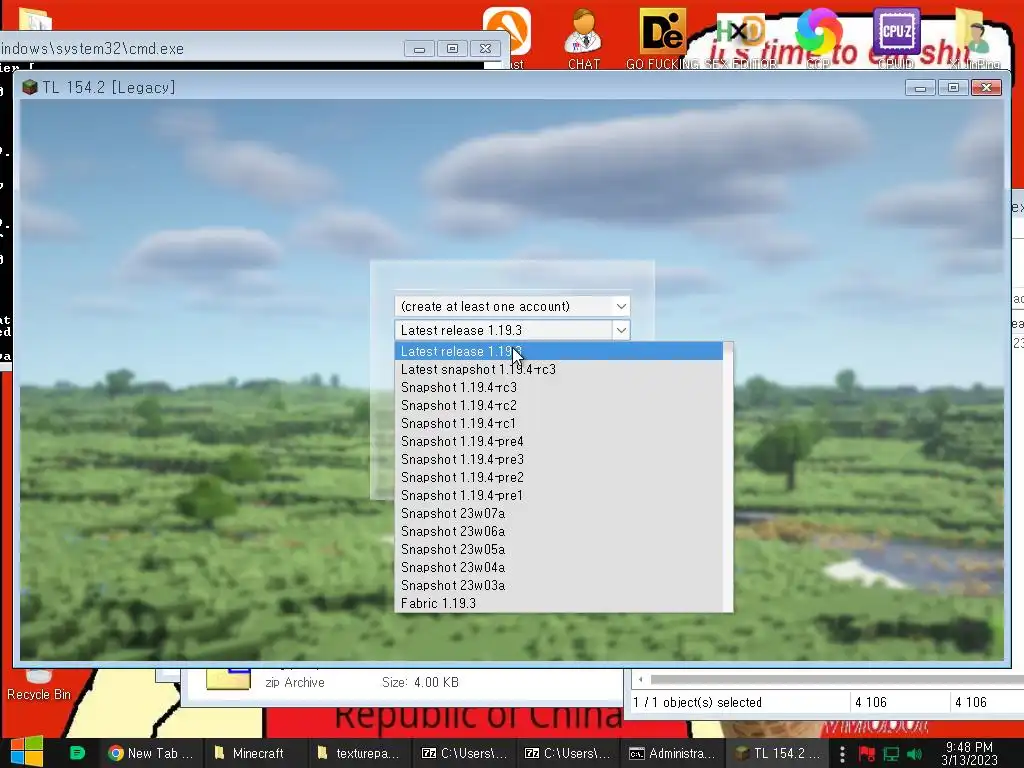
Task: Click green chat icon on taskbar
Action: (77, 753)
